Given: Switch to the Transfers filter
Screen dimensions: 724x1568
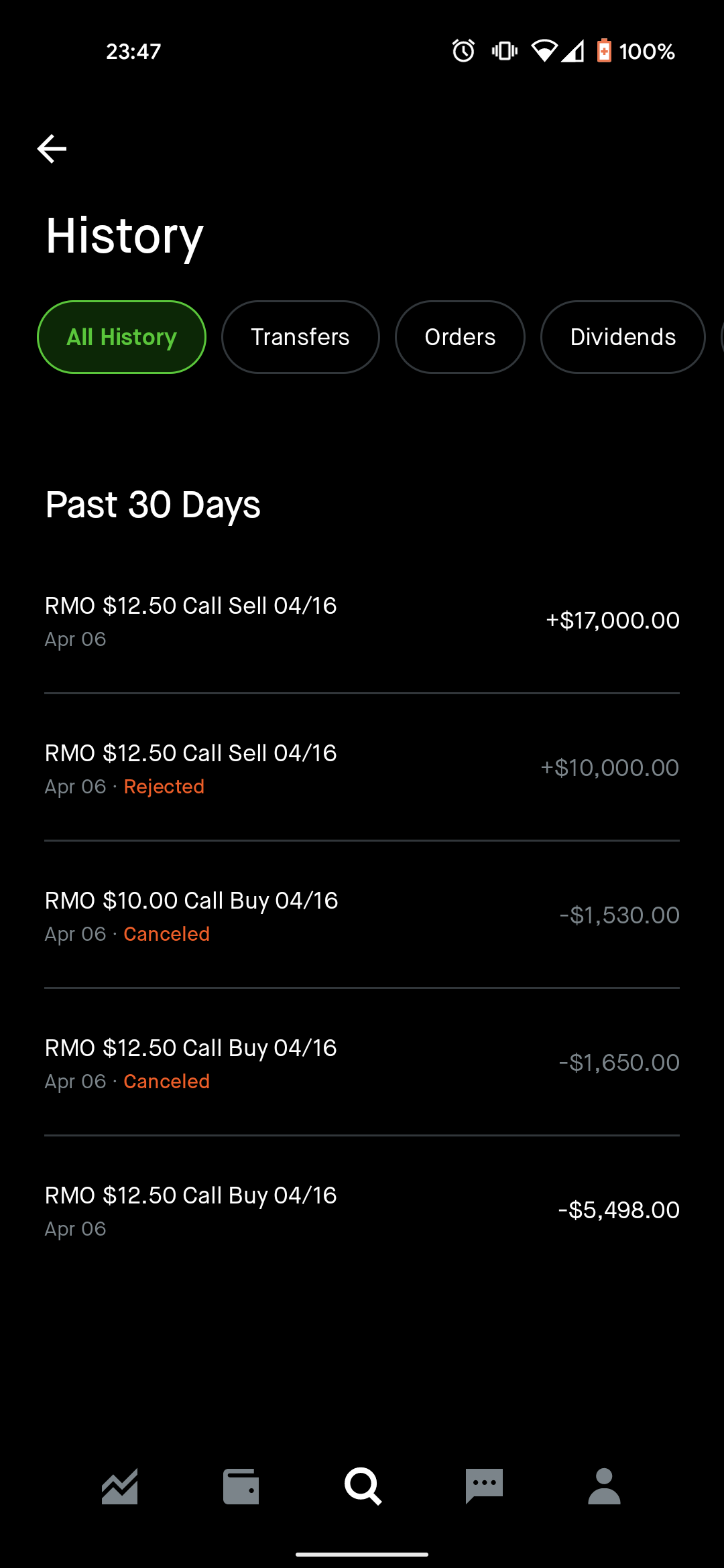Looking at the screenshot, I should tap(300, 337).
